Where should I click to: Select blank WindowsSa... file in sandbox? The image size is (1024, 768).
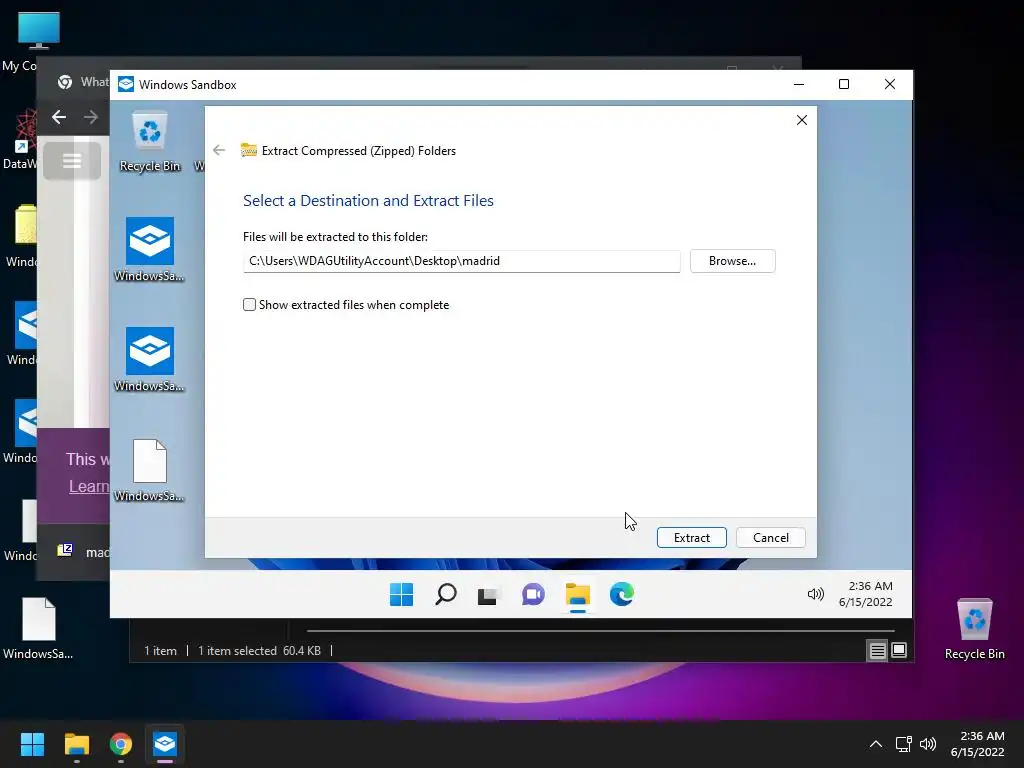point(150,470)
